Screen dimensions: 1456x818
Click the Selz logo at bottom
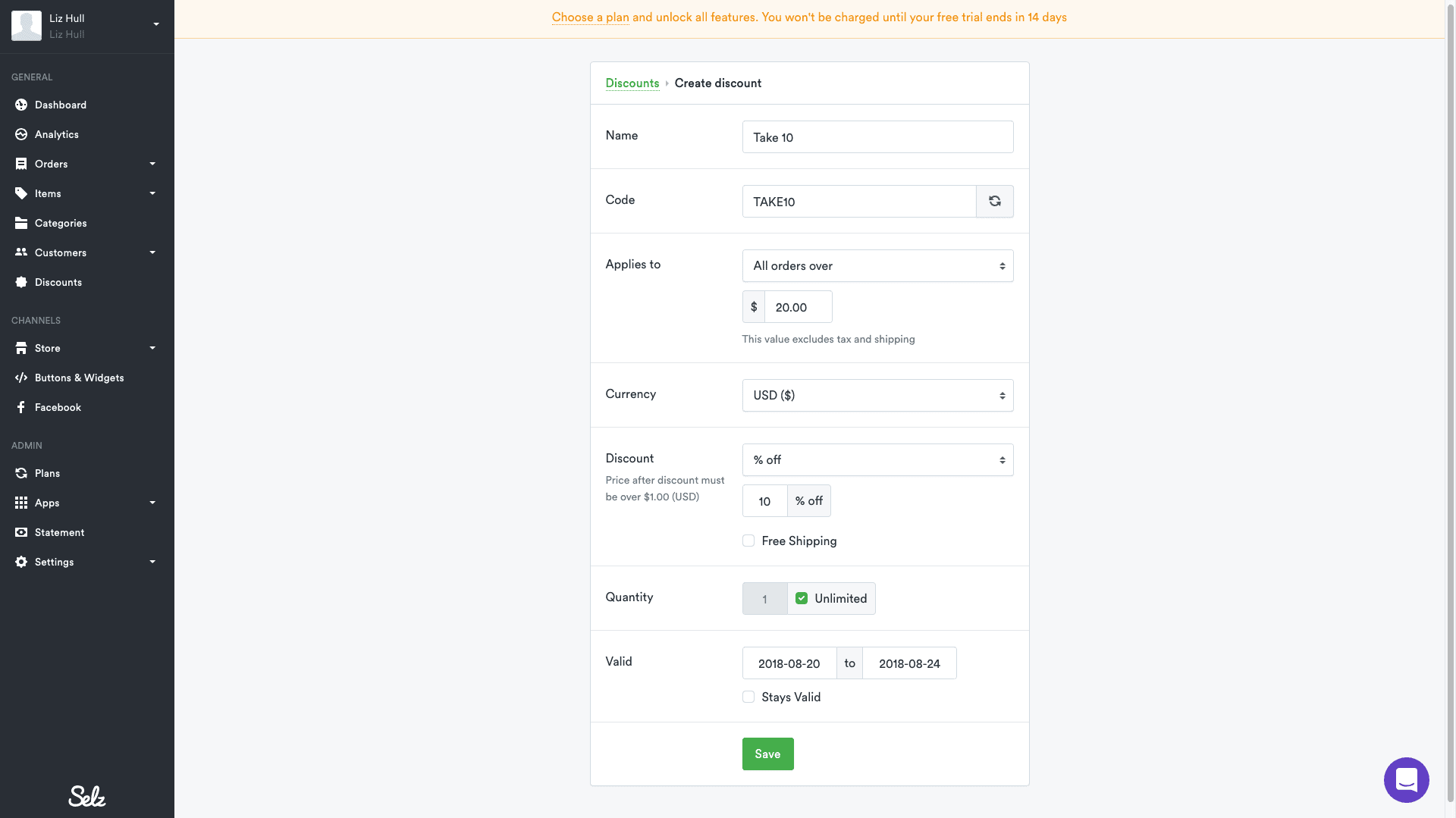pos(87,796)
